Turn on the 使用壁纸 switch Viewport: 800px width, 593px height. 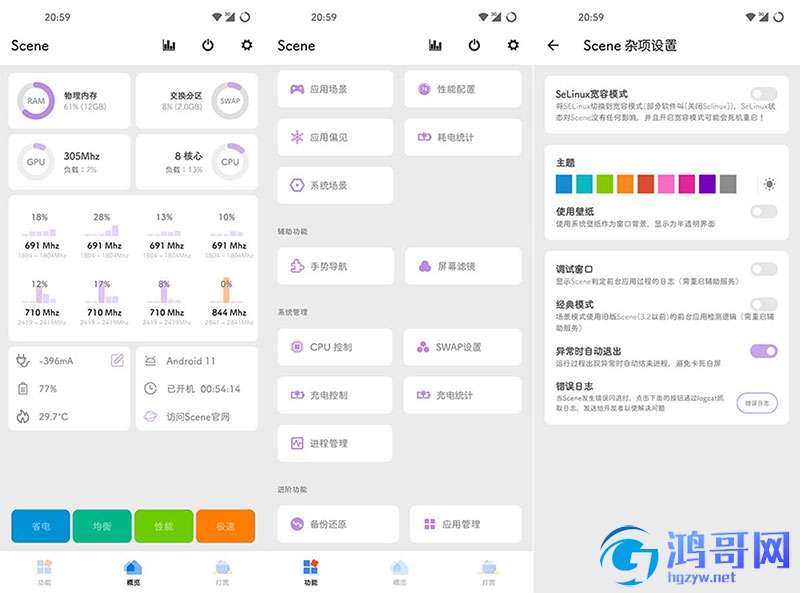764,211
